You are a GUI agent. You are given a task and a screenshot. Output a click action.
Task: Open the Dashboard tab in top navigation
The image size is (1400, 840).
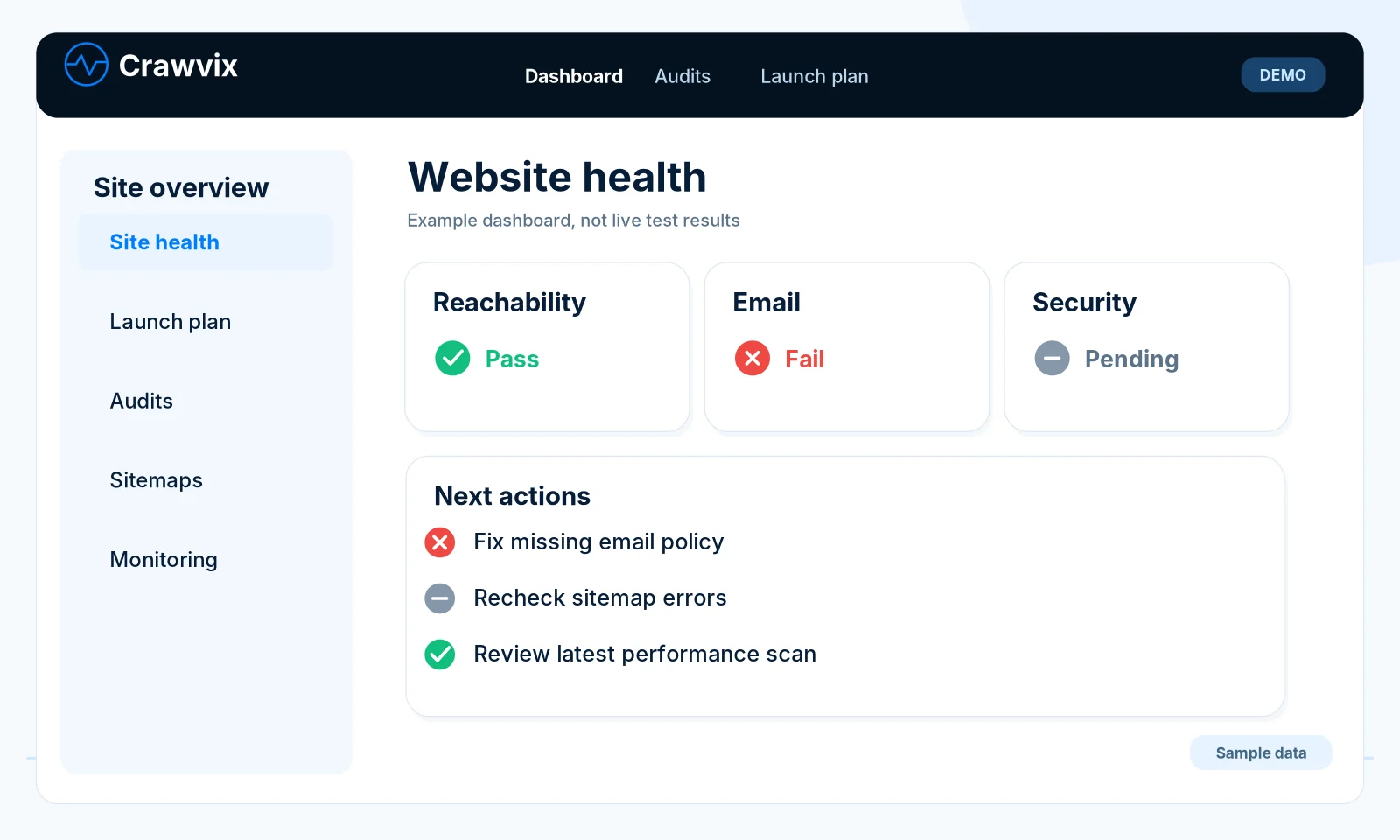click(x=574, y=76)
